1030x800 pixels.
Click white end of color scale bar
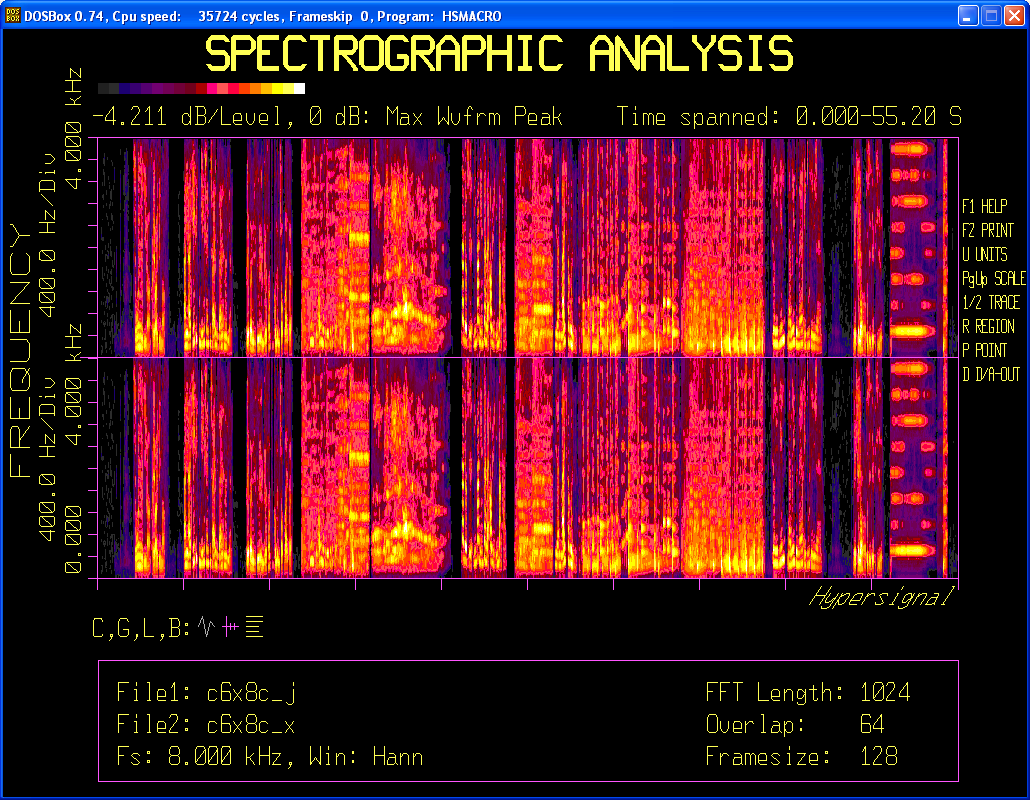coord(299,88)
